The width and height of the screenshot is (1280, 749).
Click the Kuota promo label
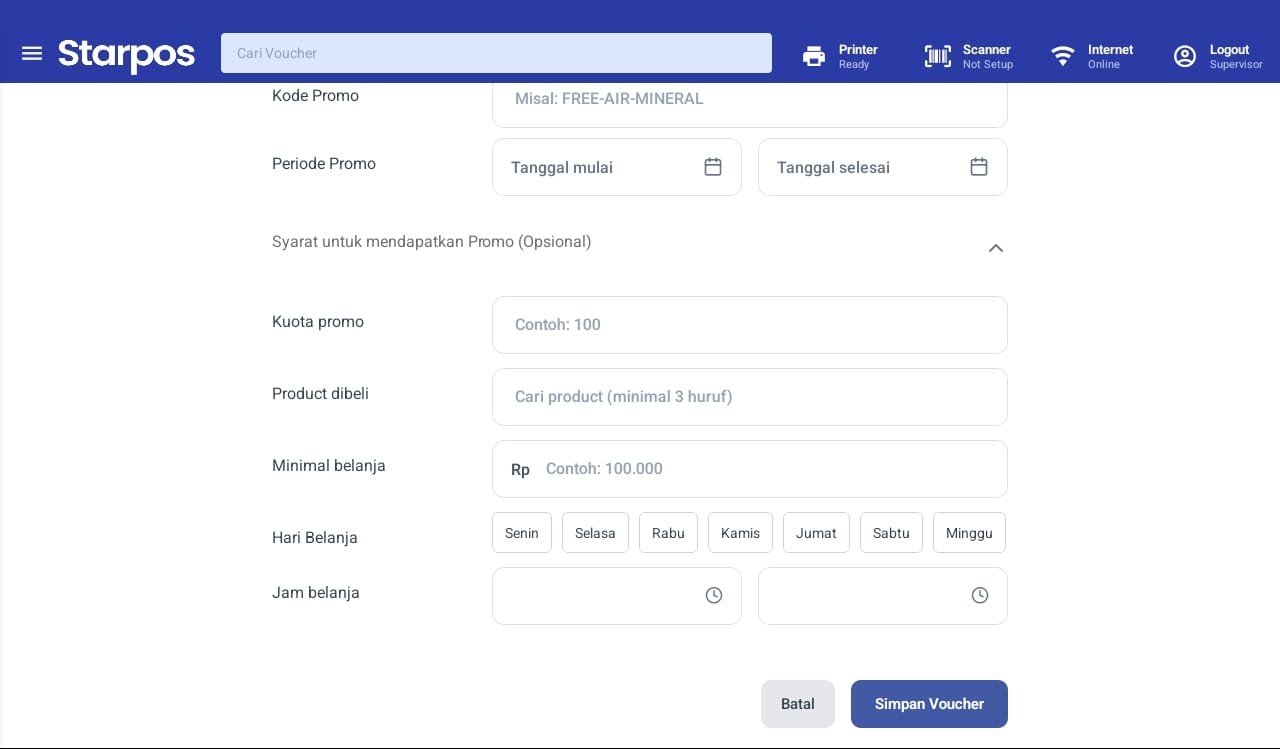[x=318, y=322]
